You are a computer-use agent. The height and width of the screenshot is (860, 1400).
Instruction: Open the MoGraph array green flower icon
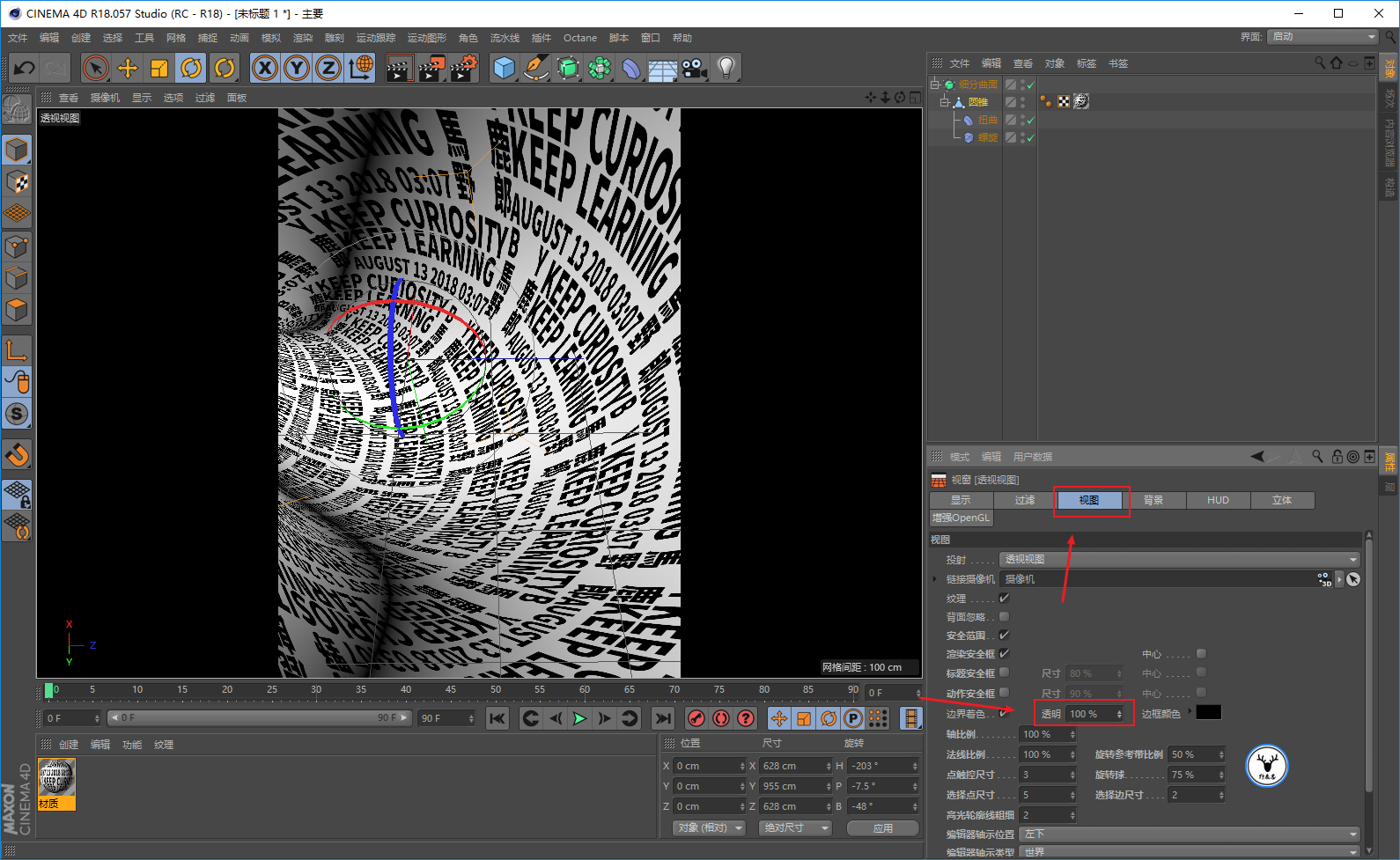[600, 68]
